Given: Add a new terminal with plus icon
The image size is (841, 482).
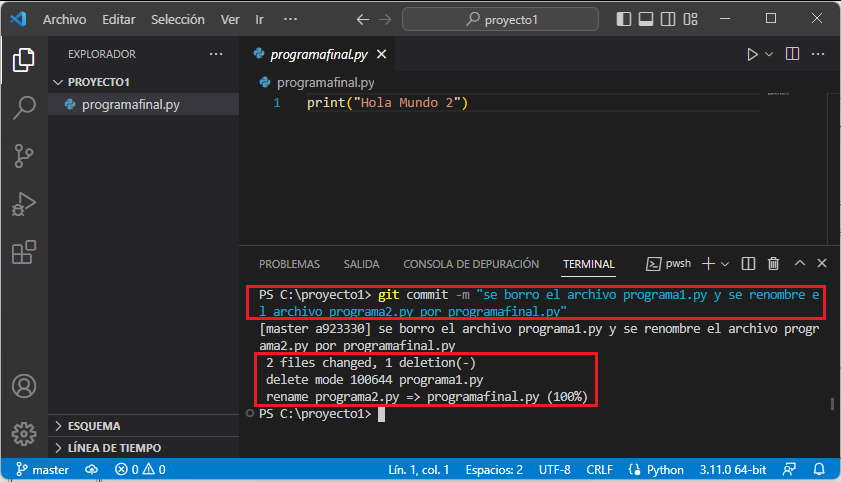Looking at the screenshot, I should coord(708,264).
